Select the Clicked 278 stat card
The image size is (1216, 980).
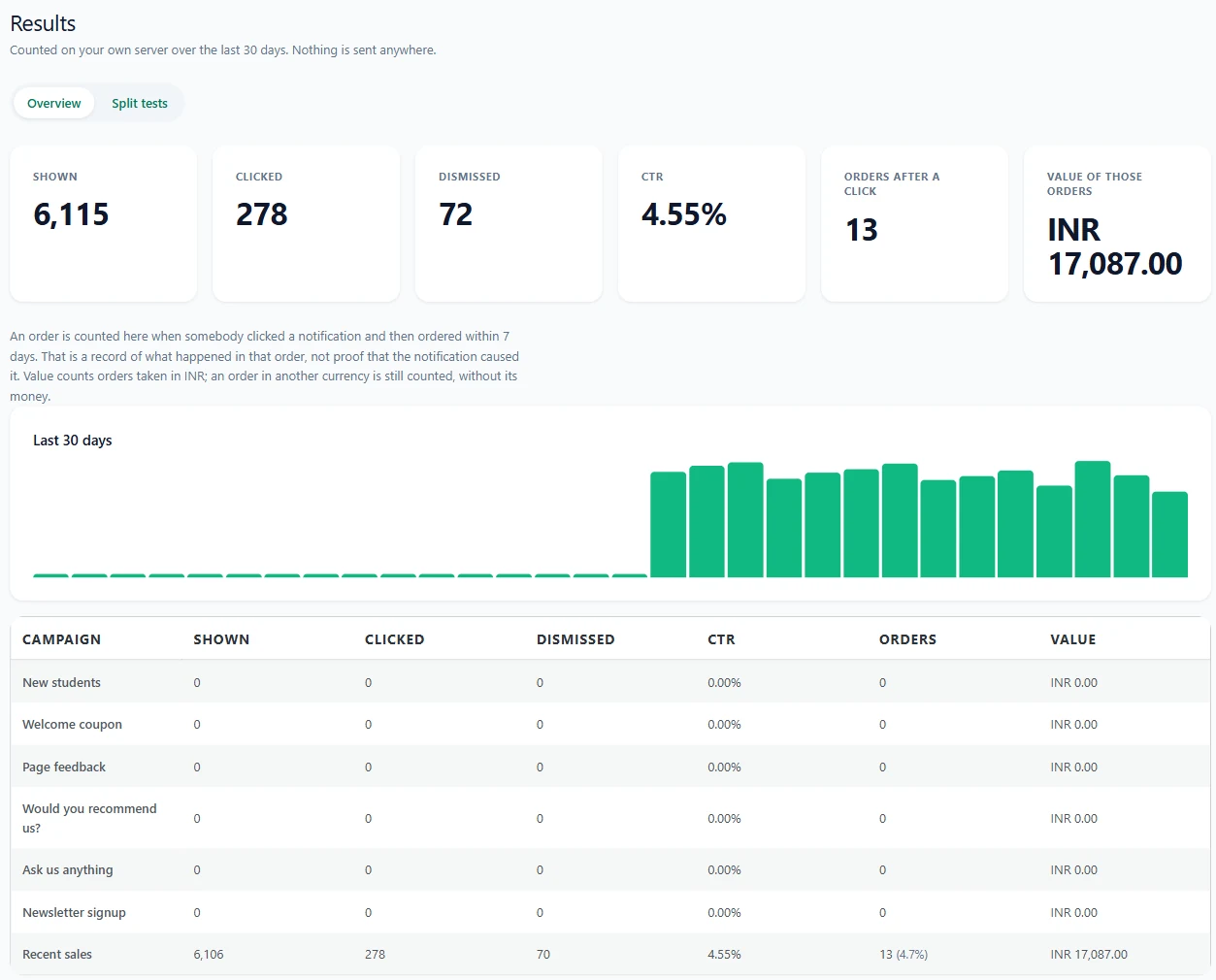click(x=307, y=224)
